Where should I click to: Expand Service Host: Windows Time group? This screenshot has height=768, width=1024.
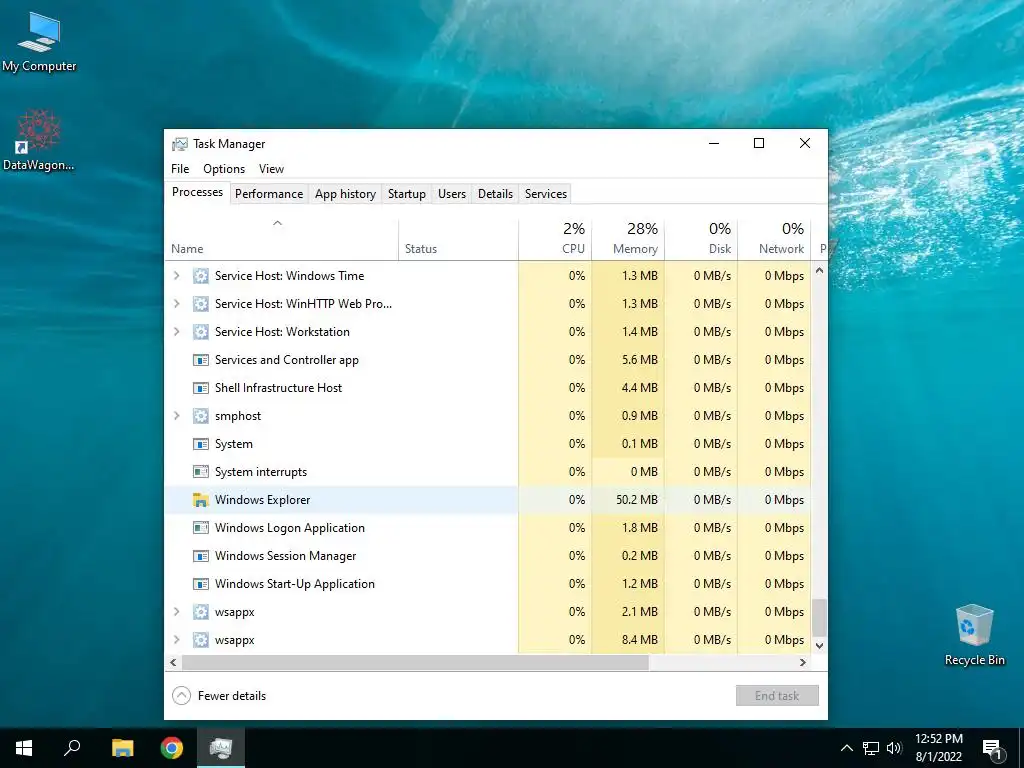tap(176, 276)
